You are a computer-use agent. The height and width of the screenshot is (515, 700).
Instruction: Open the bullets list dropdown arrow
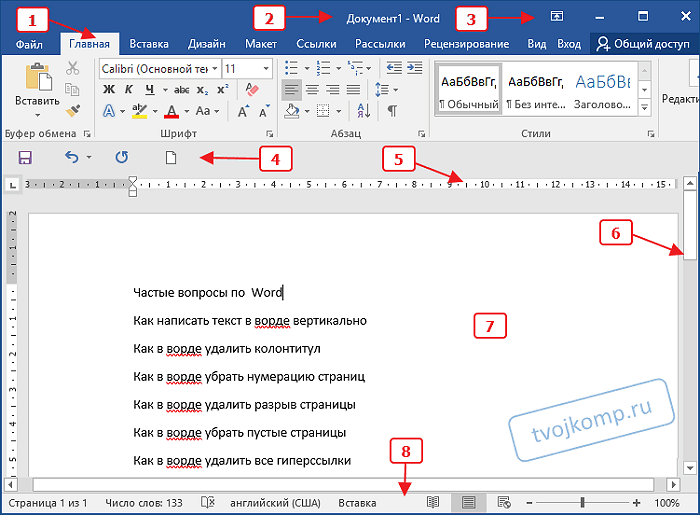pyautogui.click(x=307, y=68)
